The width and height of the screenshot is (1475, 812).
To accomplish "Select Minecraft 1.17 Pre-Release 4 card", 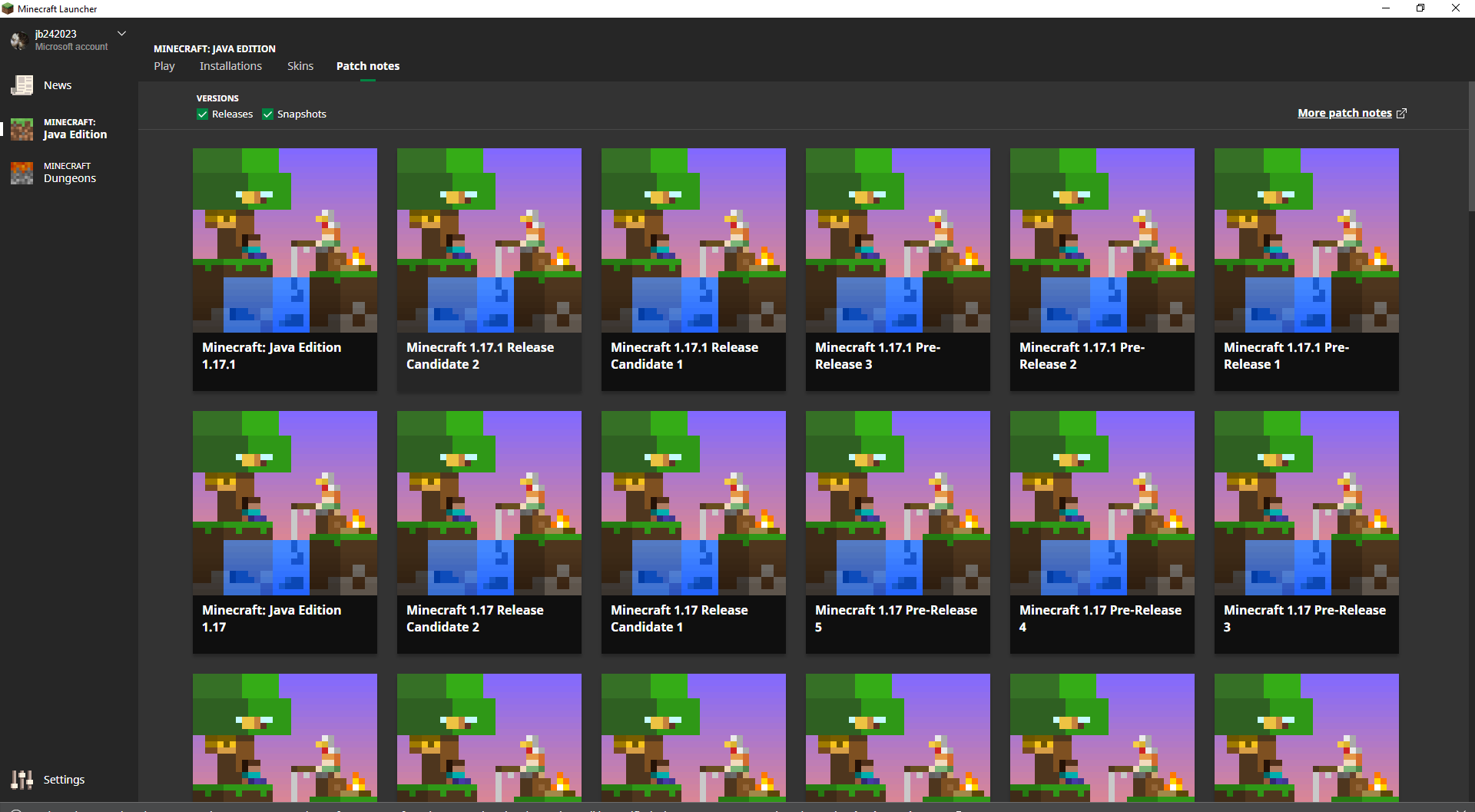I will (x=1102, y=532).
